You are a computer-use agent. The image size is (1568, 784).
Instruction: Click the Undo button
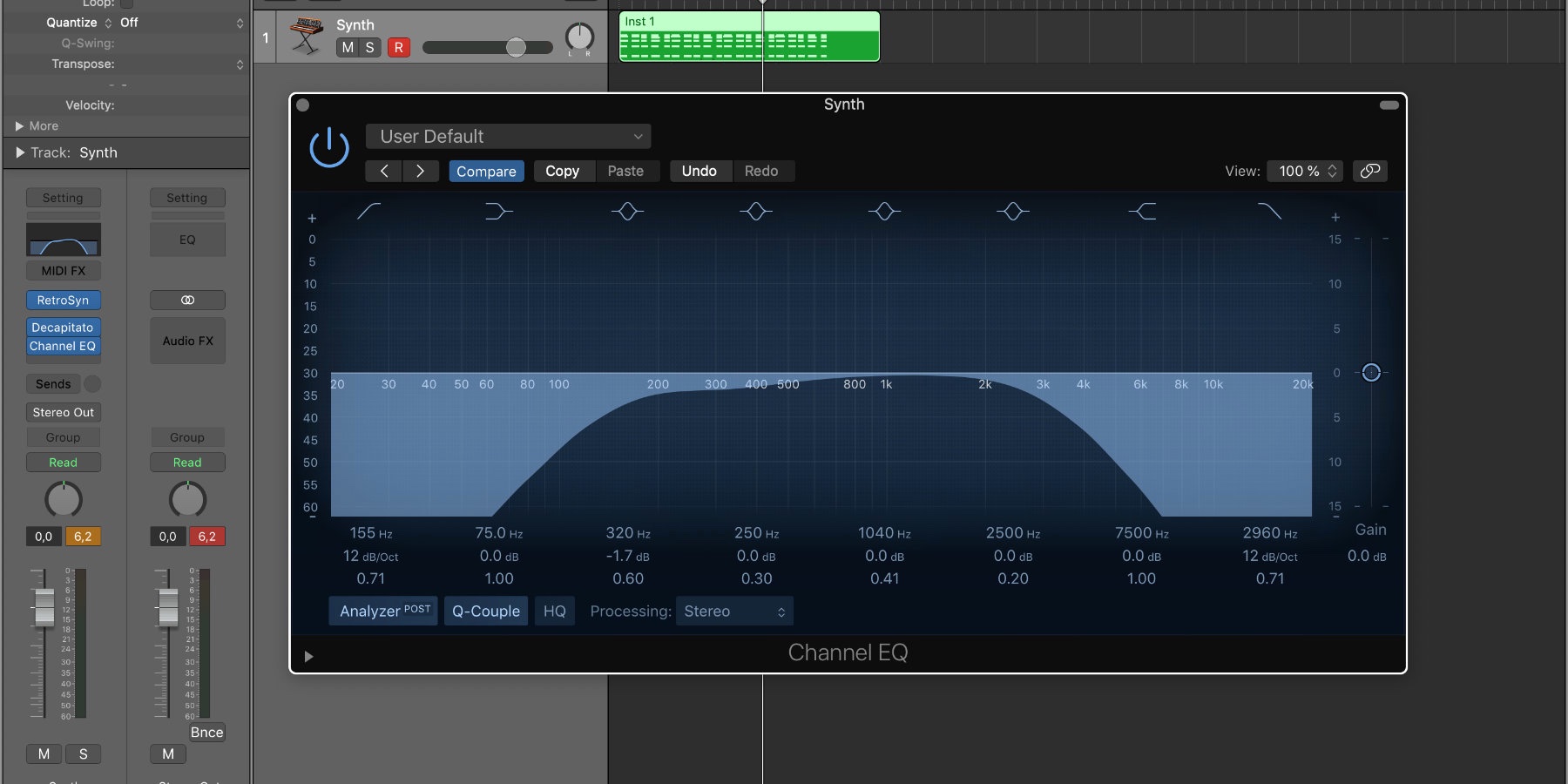(x=699, y=171)
